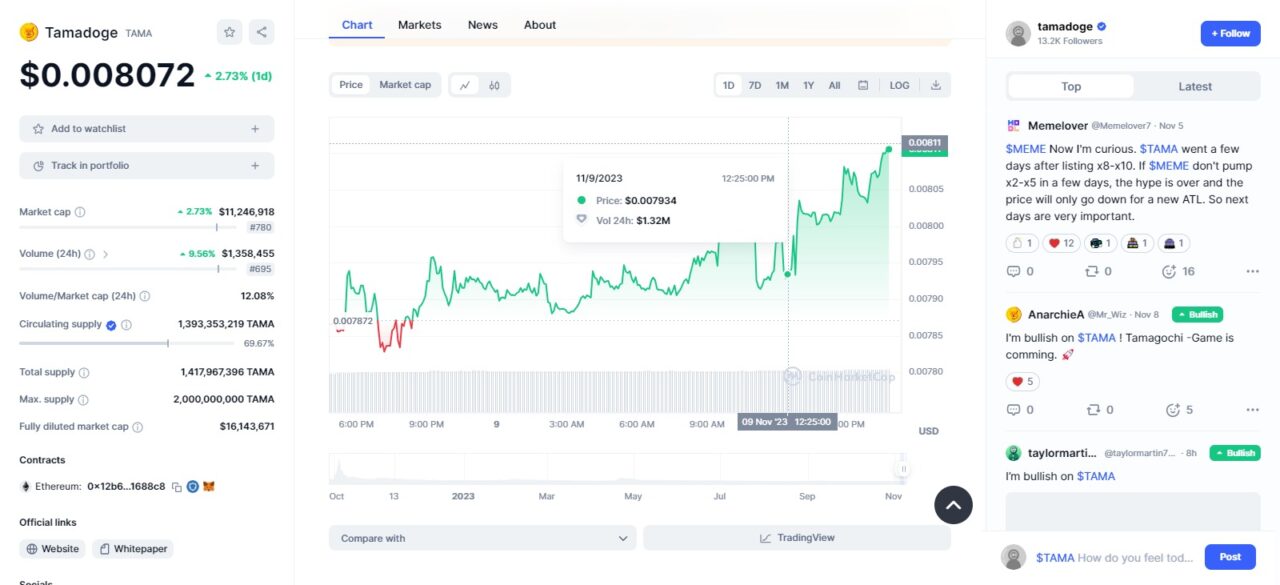
Task: Open $MEME link at start of Memelover's post
Action: [x=1025, y=149]
